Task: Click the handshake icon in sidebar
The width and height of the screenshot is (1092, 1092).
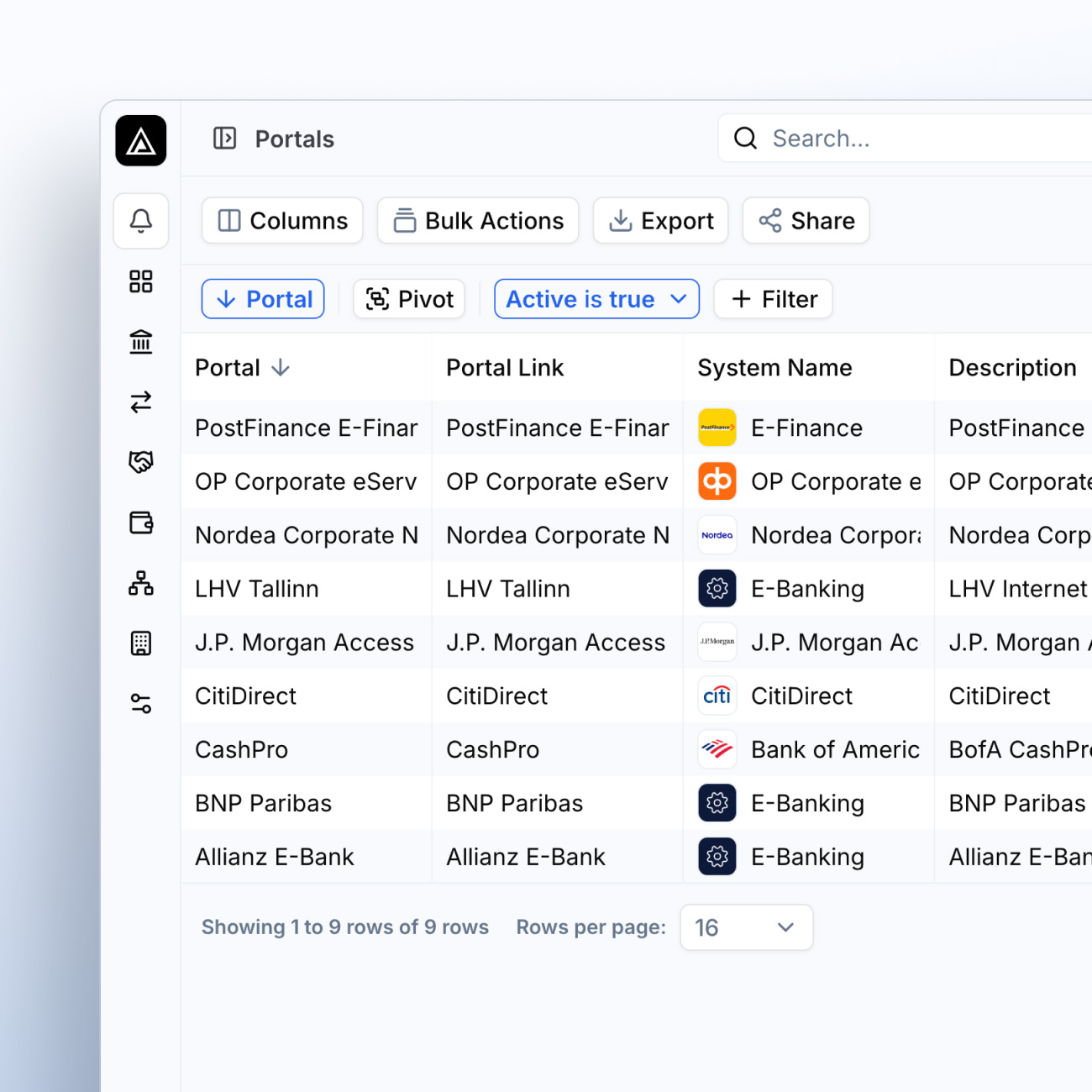Action: coord(141,462)
